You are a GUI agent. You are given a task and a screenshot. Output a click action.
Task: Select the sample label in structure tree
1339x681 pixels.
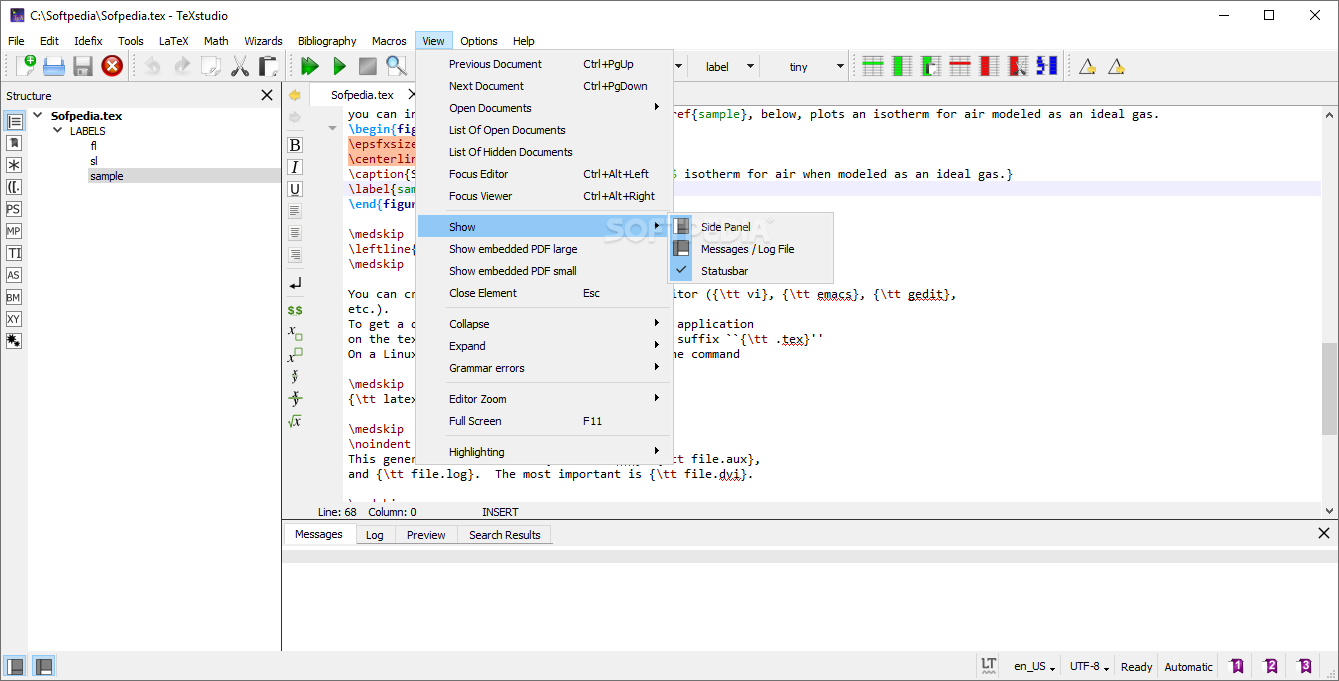click(x=107, y=176)
